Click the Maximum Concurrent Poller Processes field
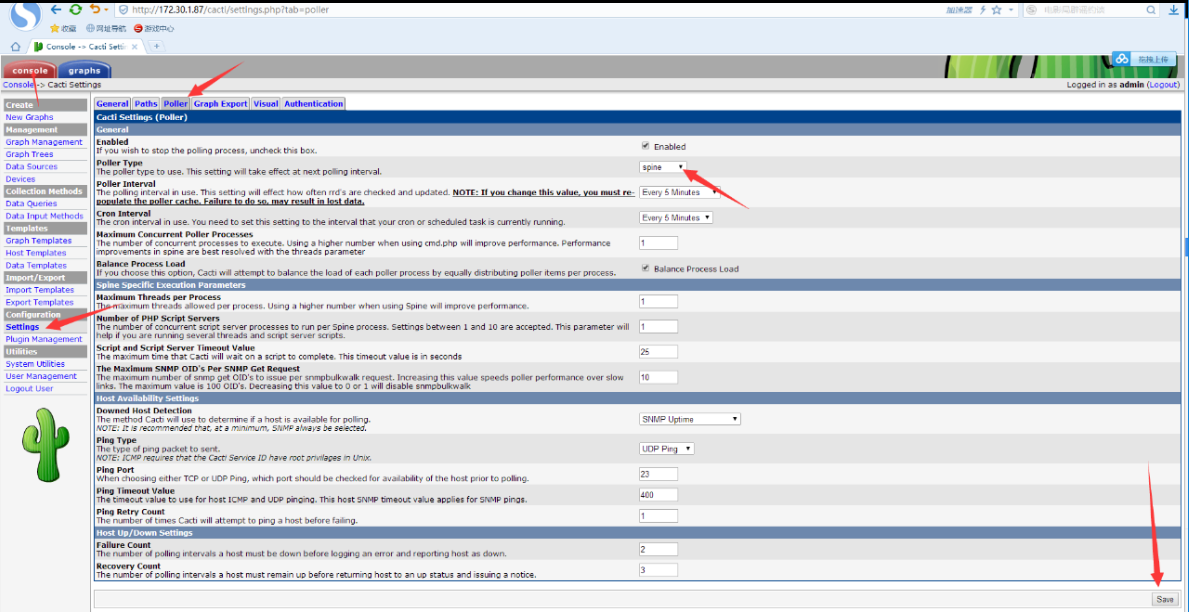Viewport: 1189px width, 612px height. (658, 243)
